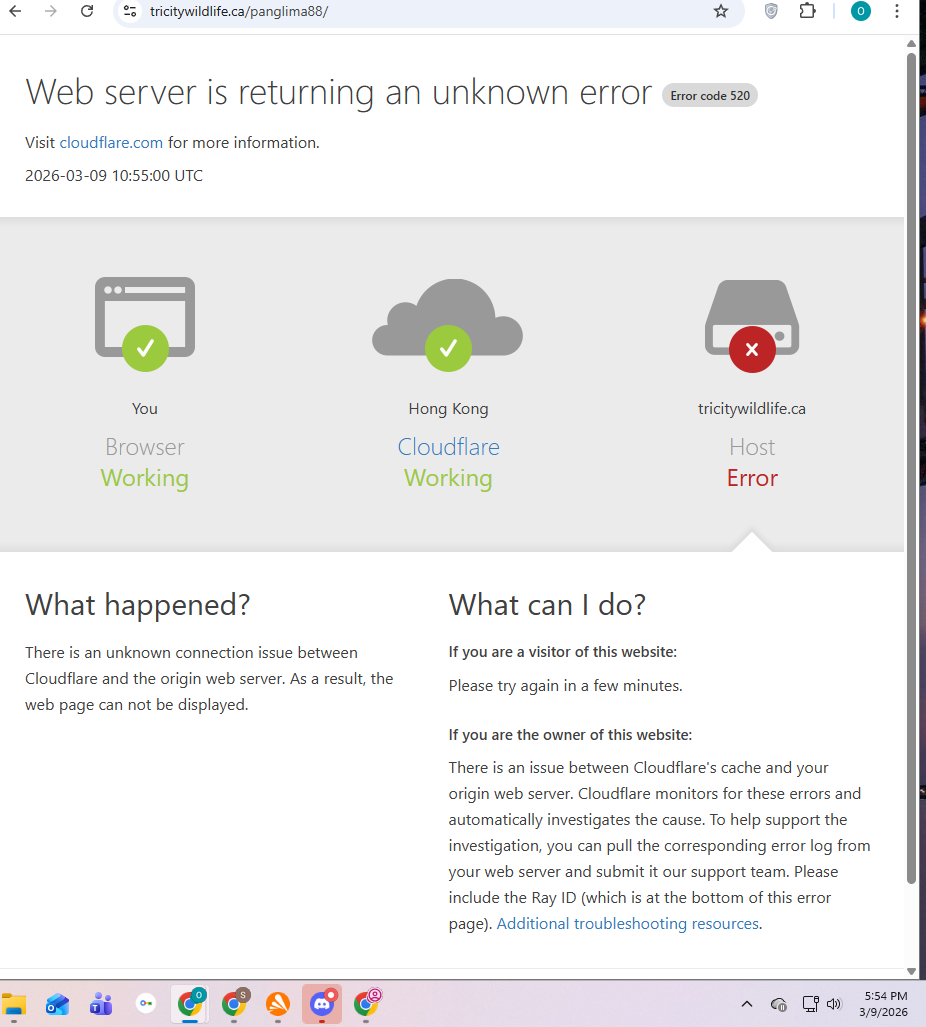Screen dimensions: 926x1027
Task: Open Chrome's three-dot menu
Action: 897,11
